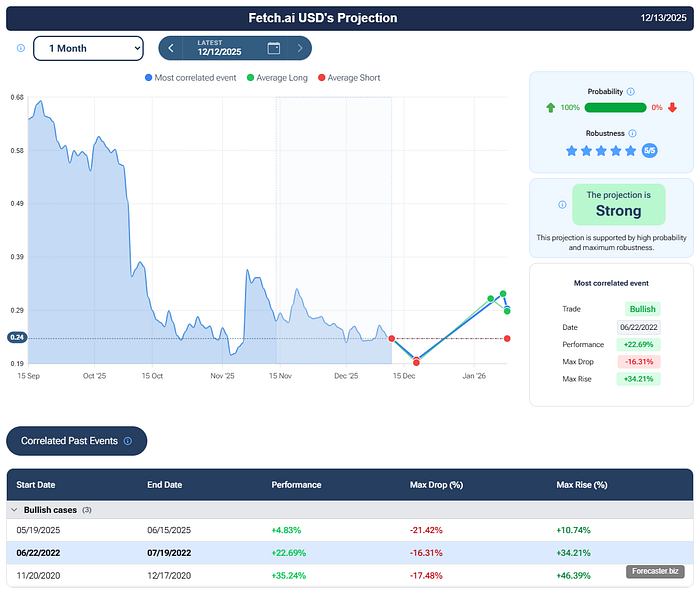Click the +46.39% max rise cell
Screen dimensions: 700x594
(x=573, y=576)
